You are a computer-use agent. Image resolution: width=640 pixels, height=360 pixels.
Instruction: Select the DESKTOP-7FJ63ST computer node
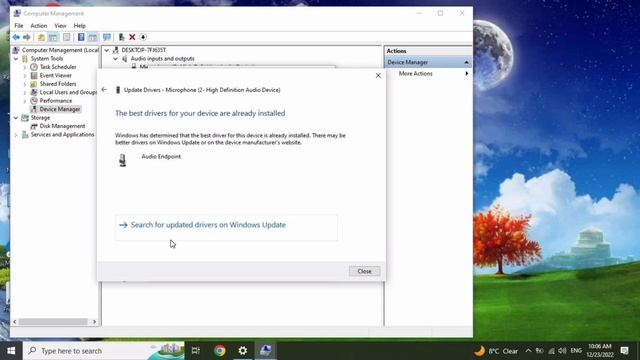[x=144, y=50]
